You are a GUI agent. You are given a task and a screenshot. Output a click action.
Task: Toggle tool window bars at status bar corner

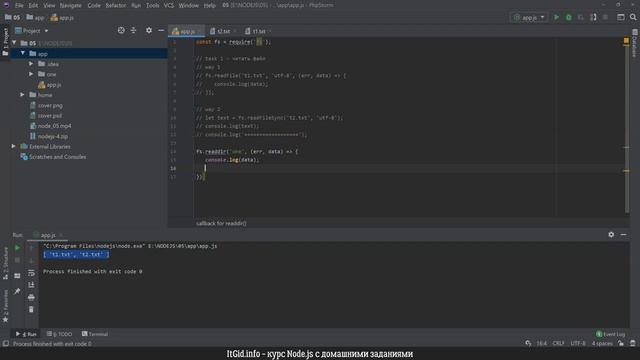pyautogui.click(x=5, y=344)
